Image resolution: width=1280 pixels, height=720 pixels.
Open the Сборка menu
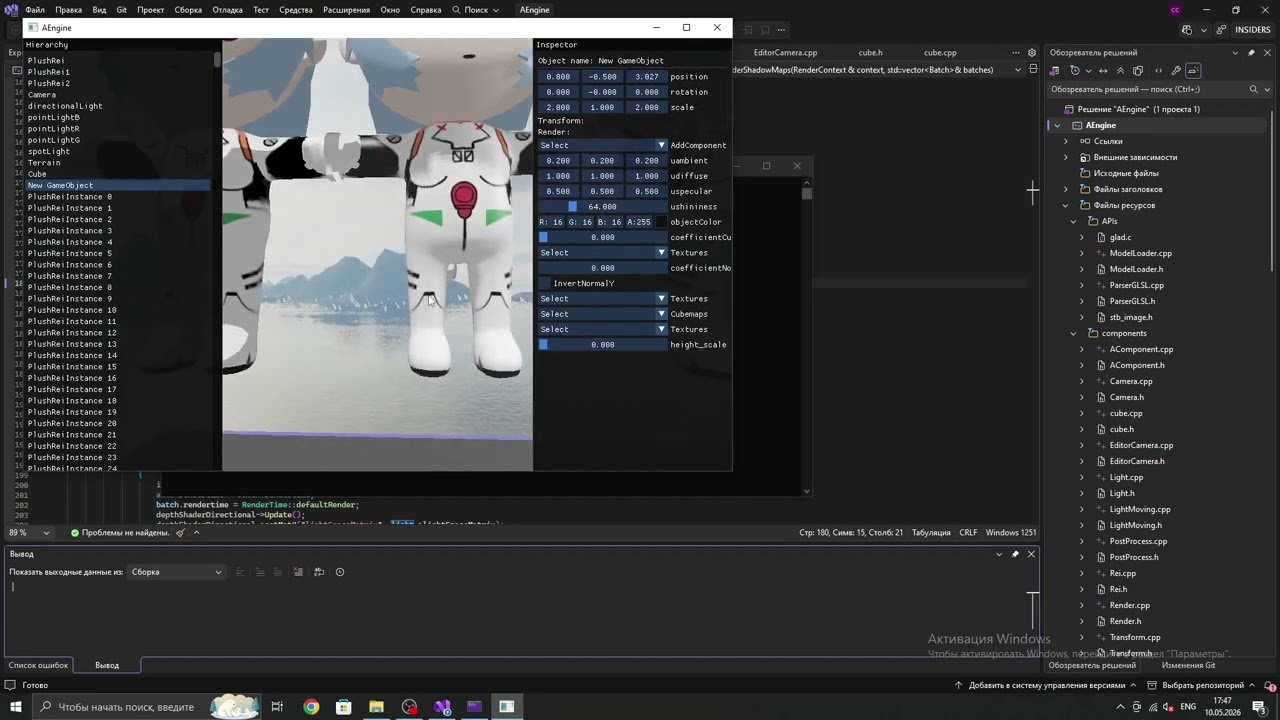[x=188, y=10]
